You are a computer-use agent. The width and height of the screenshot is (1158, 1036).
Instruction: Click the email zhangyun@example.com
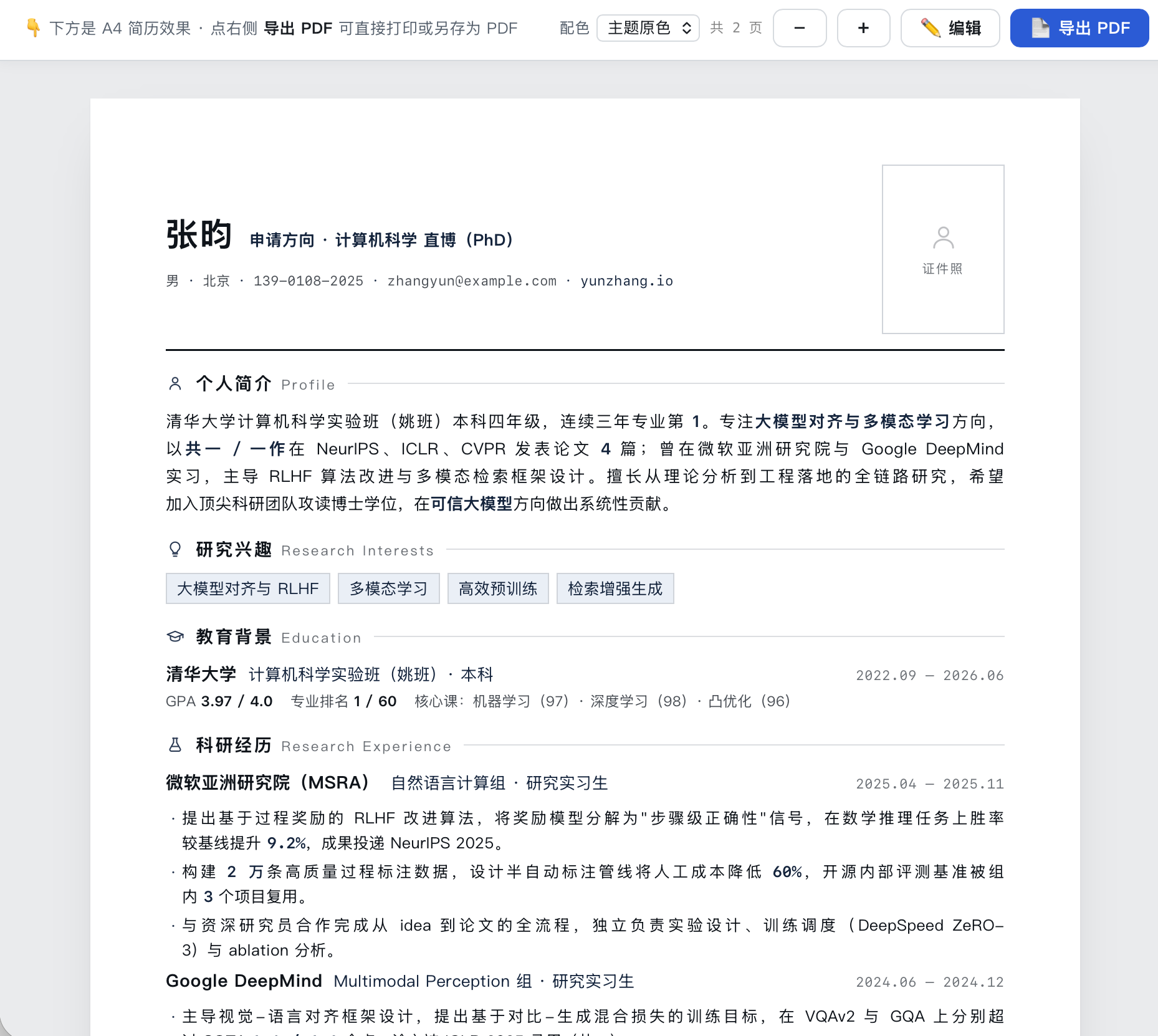[472, 281]
